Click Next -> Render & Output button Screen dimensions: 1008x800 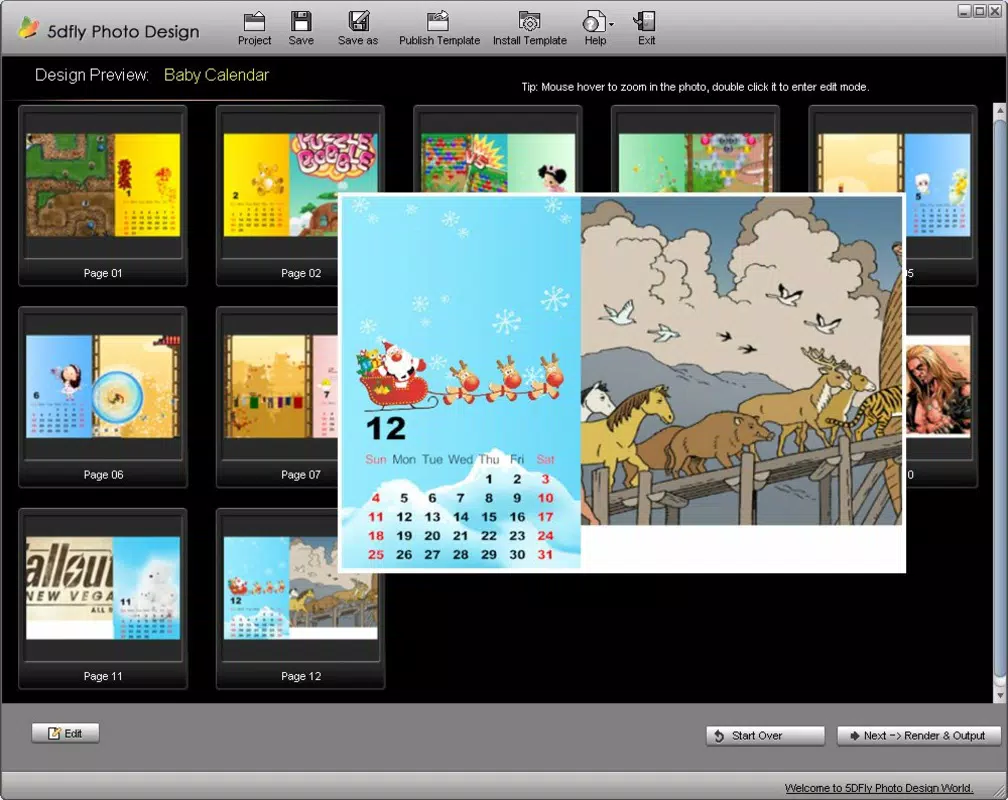click(x=919, y=736)
